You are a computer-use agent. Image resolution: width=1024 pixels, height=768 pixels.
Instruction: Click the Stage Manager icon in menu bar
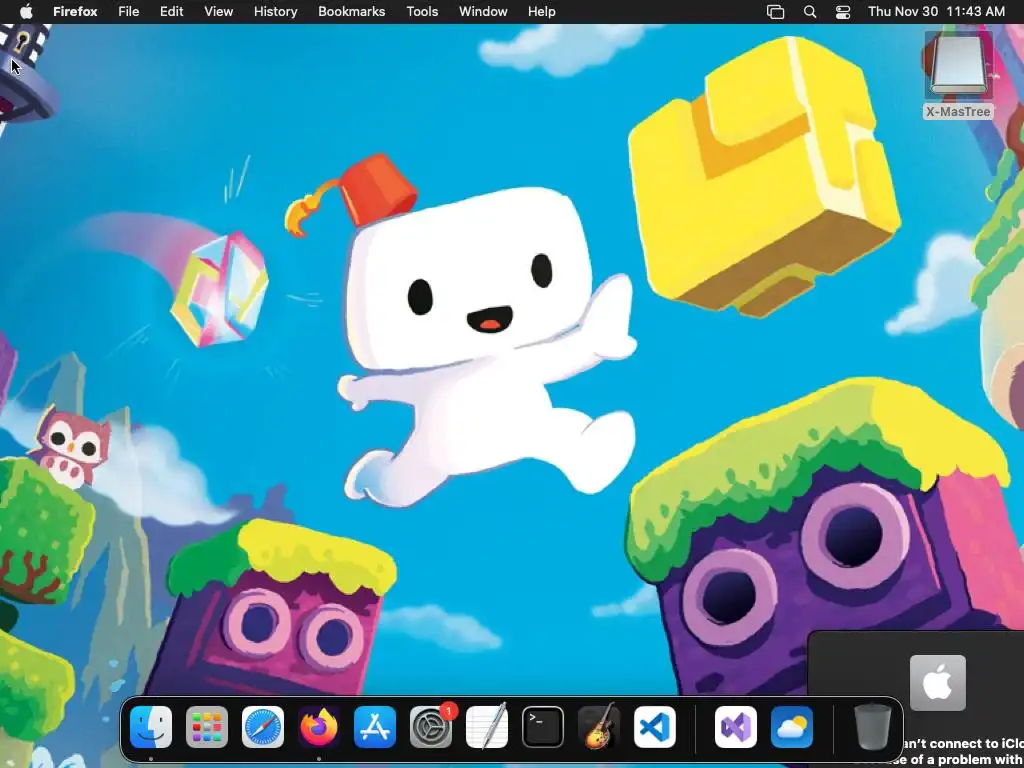(775, 12)
